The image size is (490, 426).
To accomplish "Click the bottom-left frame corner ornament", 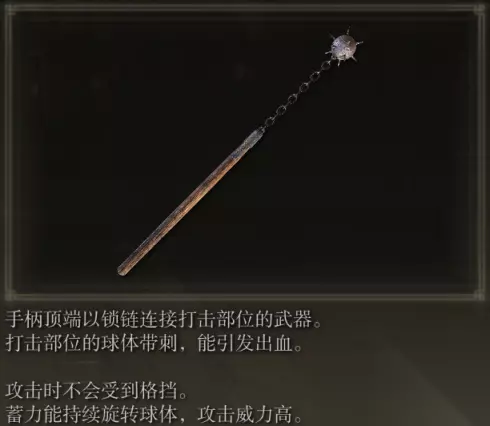I will (11, 295).
